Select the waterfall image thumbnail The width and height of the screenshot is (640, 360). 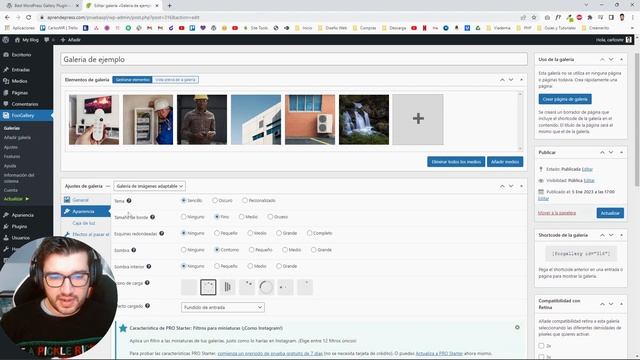click(x=364, y=120)
